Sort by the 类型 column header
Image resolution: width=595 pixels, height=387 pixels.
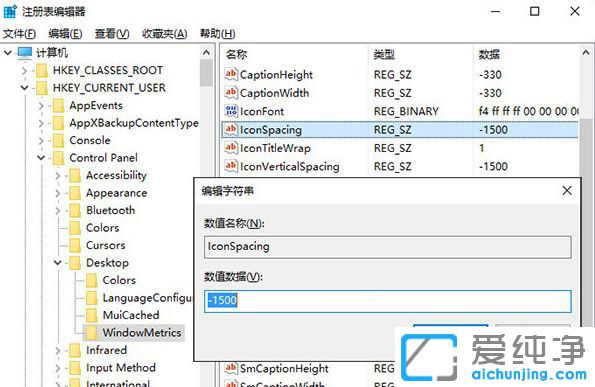(384, 55)
